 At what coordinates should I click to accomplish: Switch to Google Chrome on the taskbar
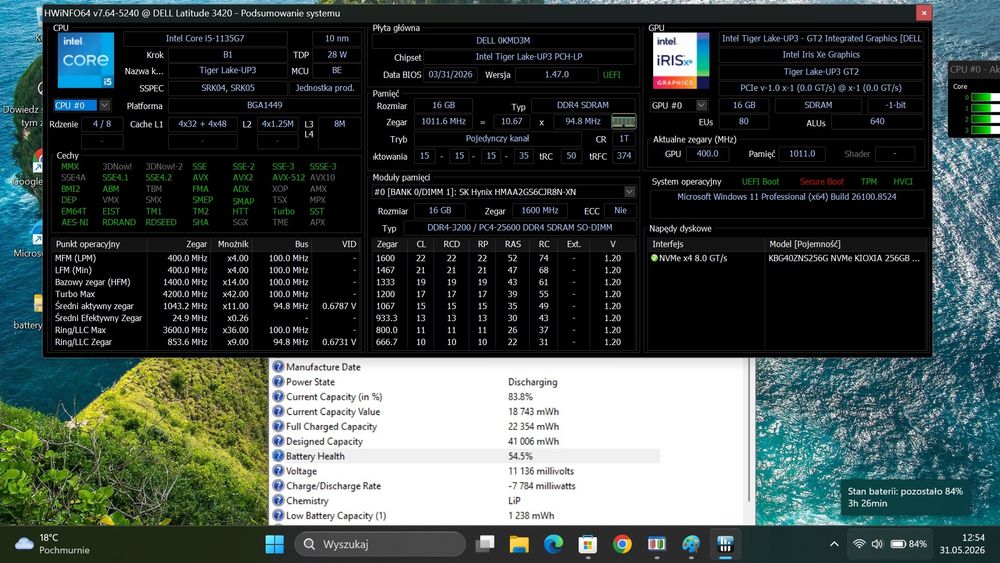[x=622, y=544]
